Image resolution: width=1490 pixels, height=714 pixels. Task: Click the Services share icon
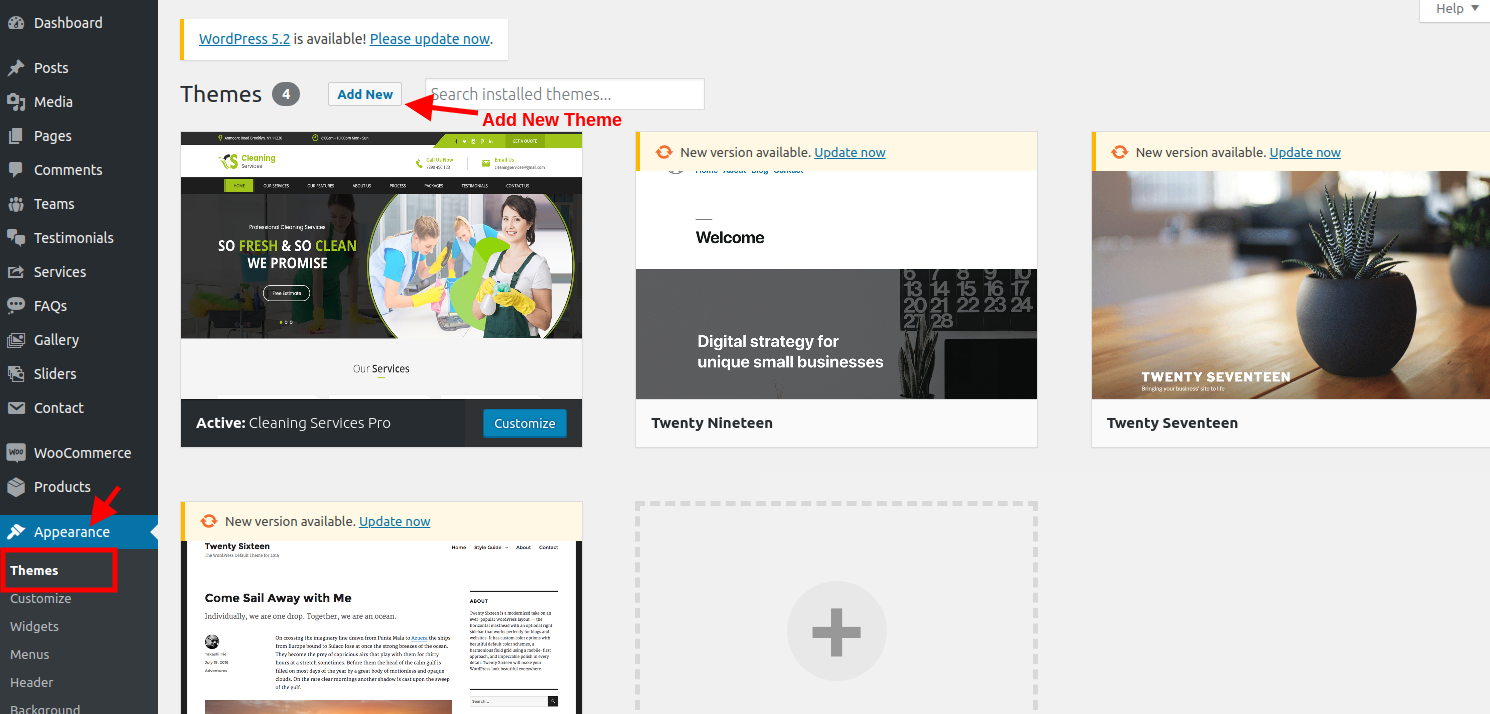16,272
